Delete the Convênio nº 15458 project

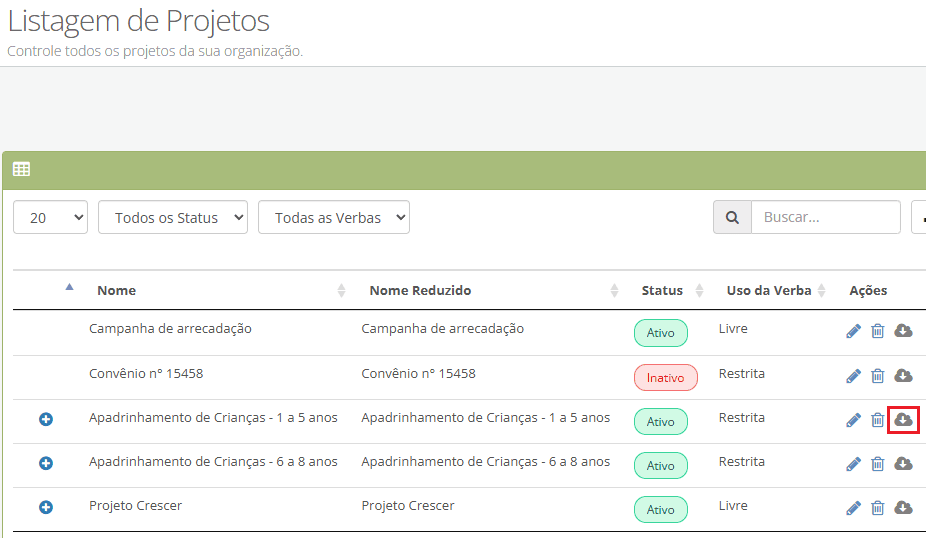point(878,376)
